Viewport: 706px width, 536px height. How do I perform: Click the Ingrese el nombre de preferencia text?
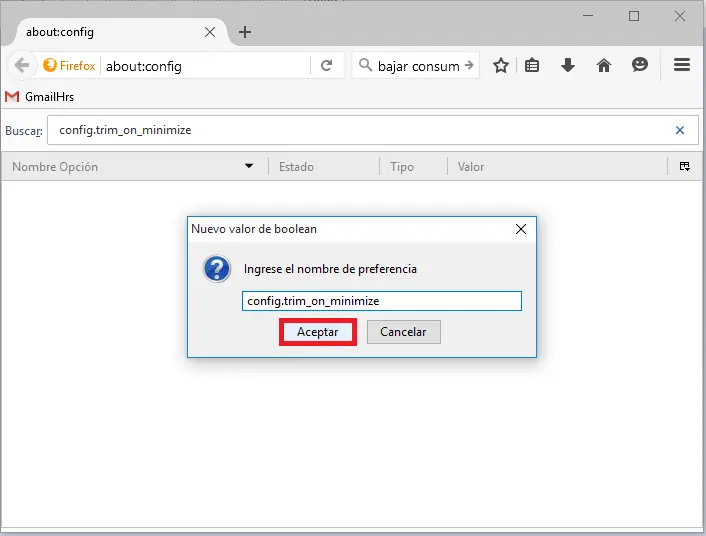coord(330,269)
